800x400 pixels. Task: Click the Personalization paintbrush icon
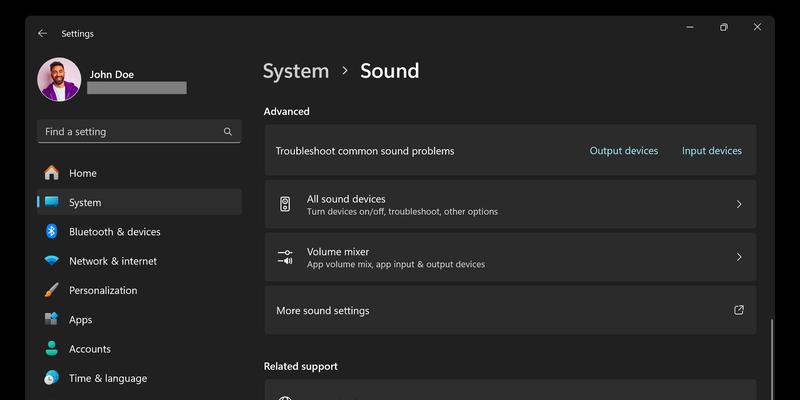click(x=52, y=290)
